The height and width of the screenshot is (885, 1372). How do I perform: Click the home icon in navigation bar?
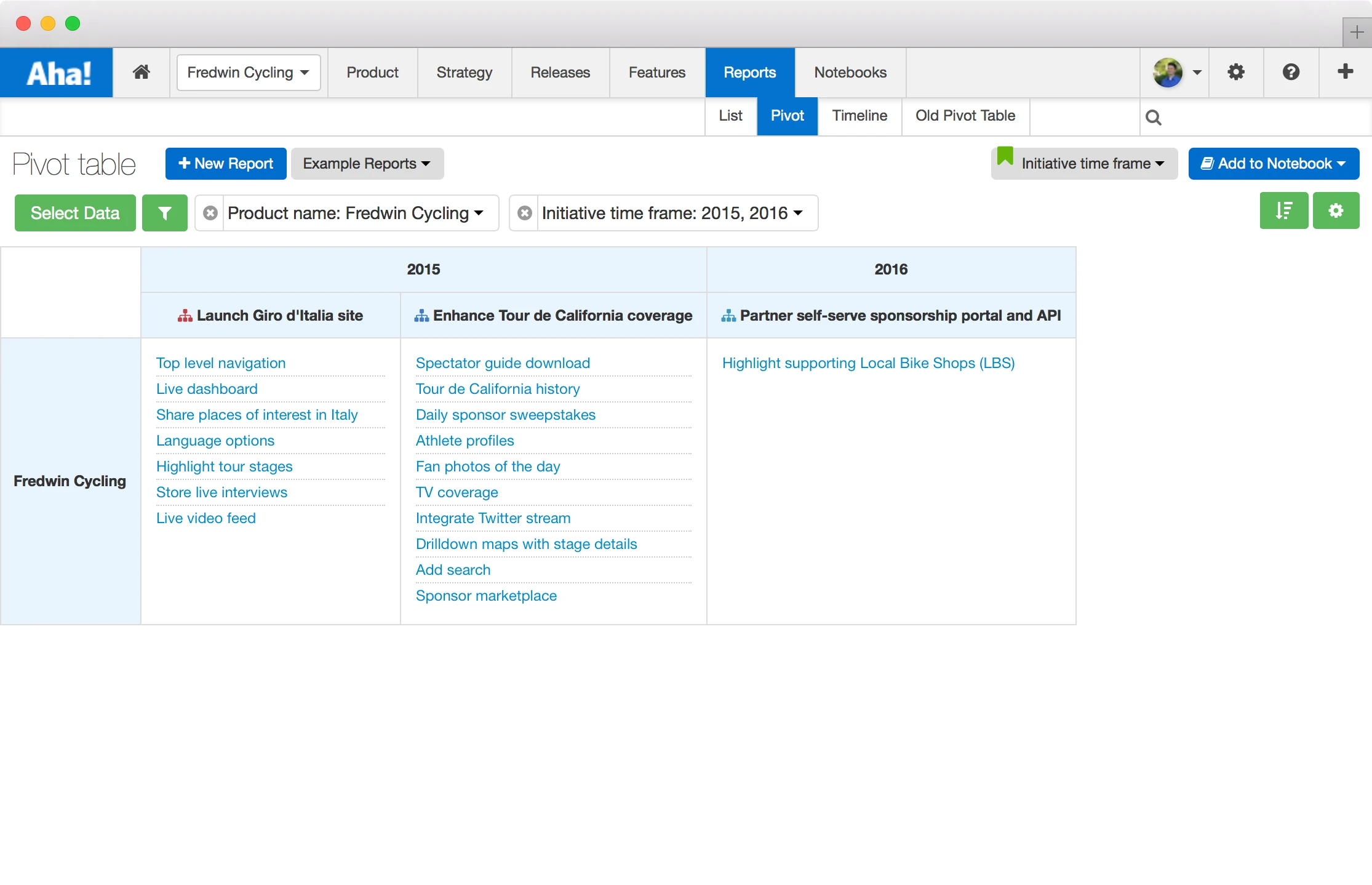(x=142, y=73)
